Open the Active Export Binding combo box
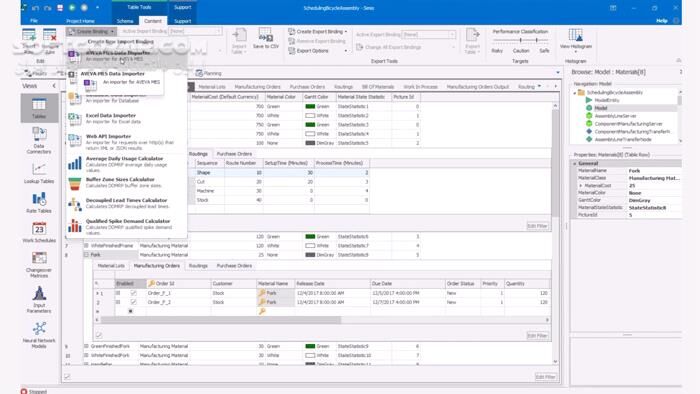 tap(428, 34)
